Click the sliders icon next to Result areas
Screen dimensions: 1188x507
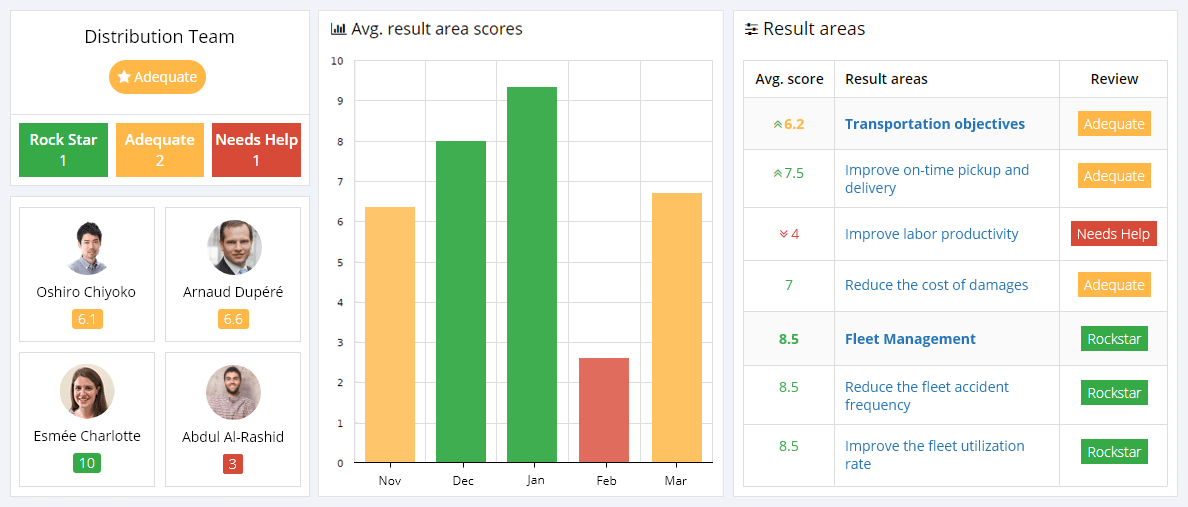751,29
